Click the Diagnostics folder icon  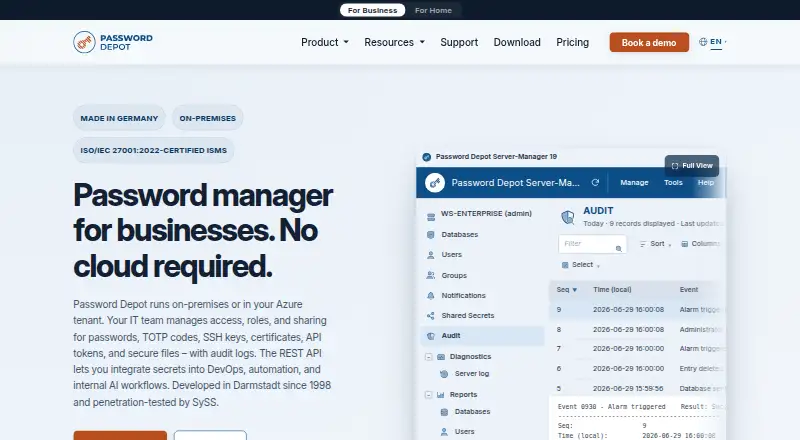(441, 357)
